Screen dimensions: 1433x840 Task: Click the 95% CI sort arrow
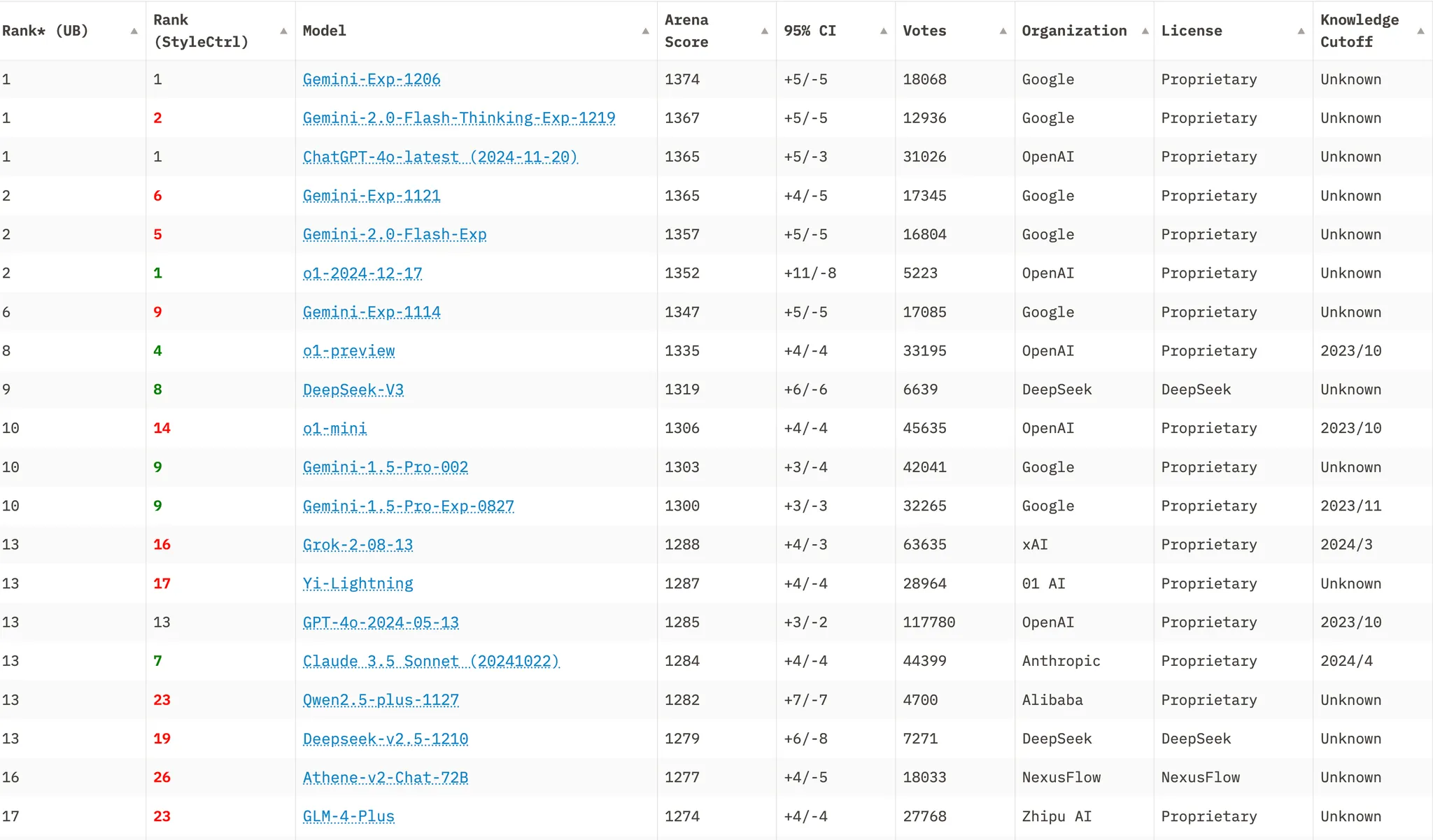coord(884,31)
